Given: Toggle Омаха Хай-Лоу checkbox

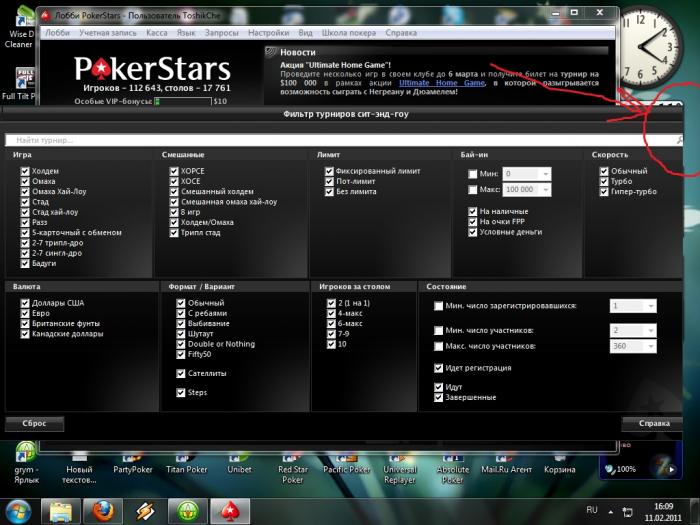Looking at the screenshot, I should click(25, 192).
